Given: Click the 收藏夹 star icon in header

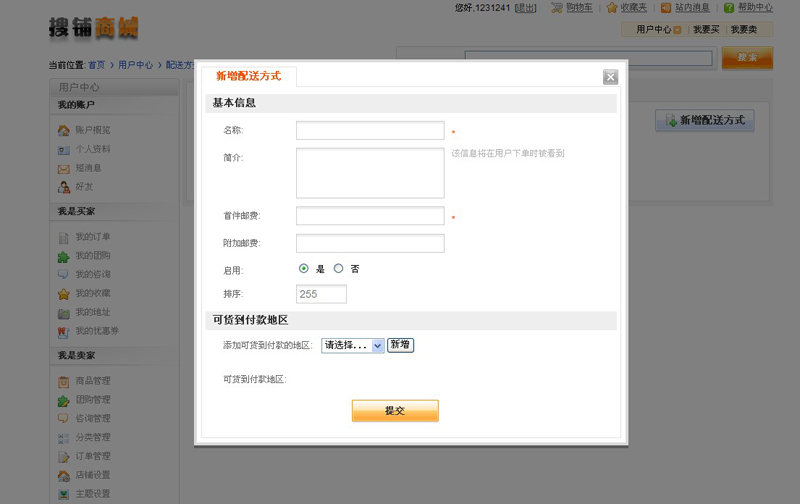Looking at the screenshot, I should tap(612, 8).
